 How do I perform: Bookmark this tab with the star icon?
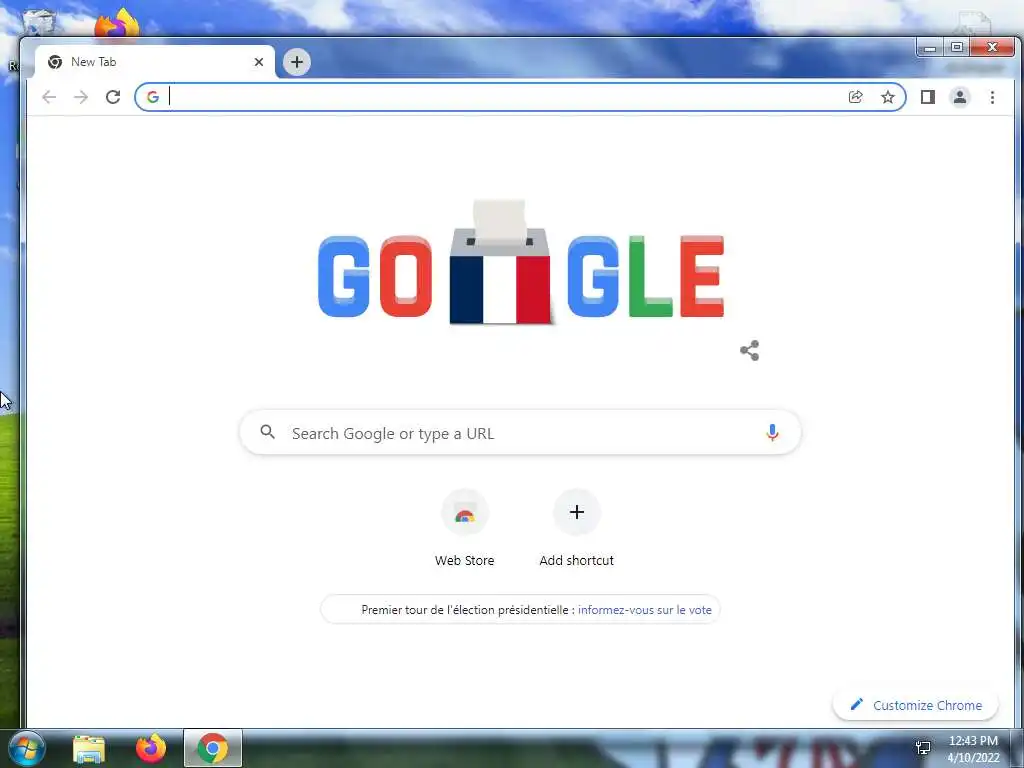pos(888,97)
